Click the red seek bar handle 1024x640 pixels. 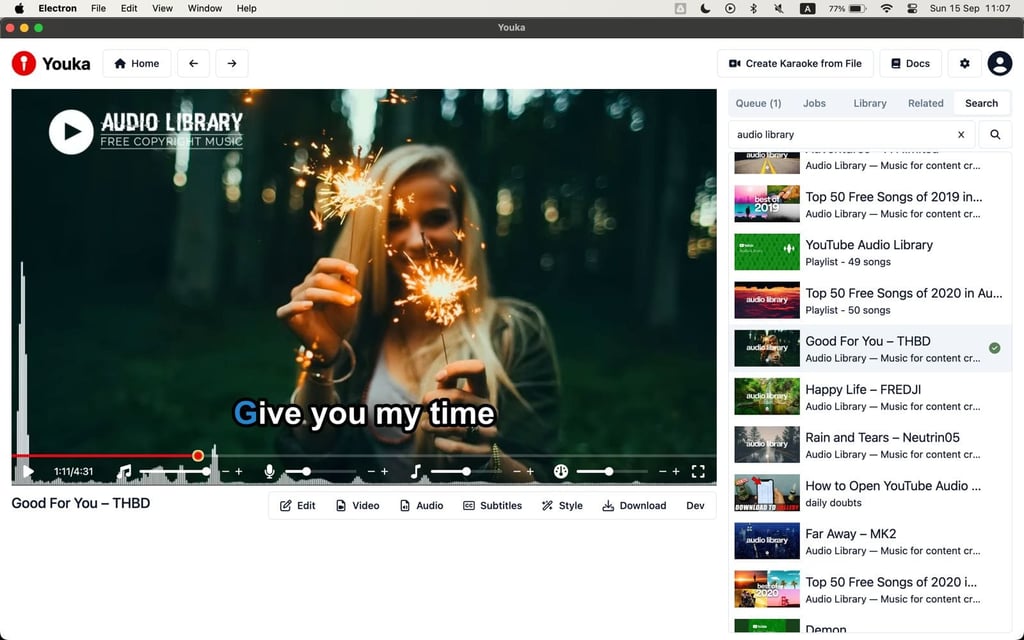(x=198, y=456)
